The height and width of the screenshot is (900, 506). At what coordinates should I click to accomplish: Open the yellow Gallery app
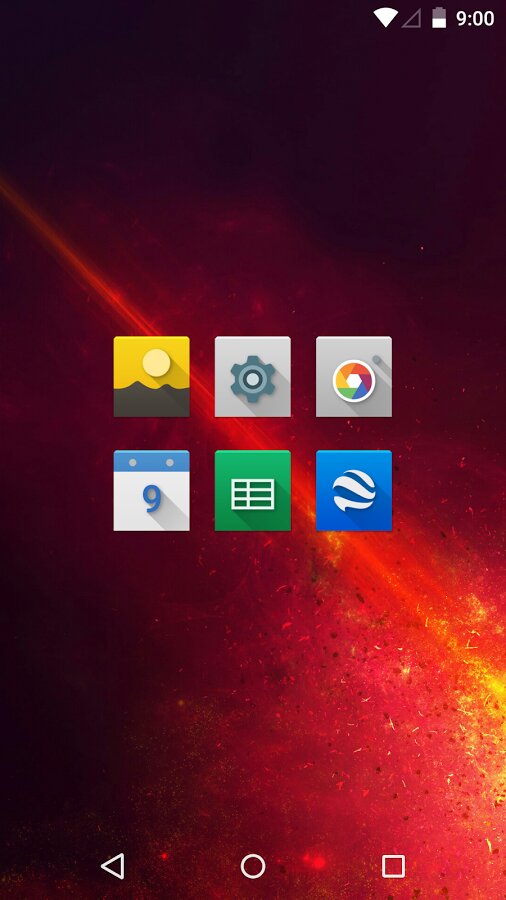[x=151, y=377]
